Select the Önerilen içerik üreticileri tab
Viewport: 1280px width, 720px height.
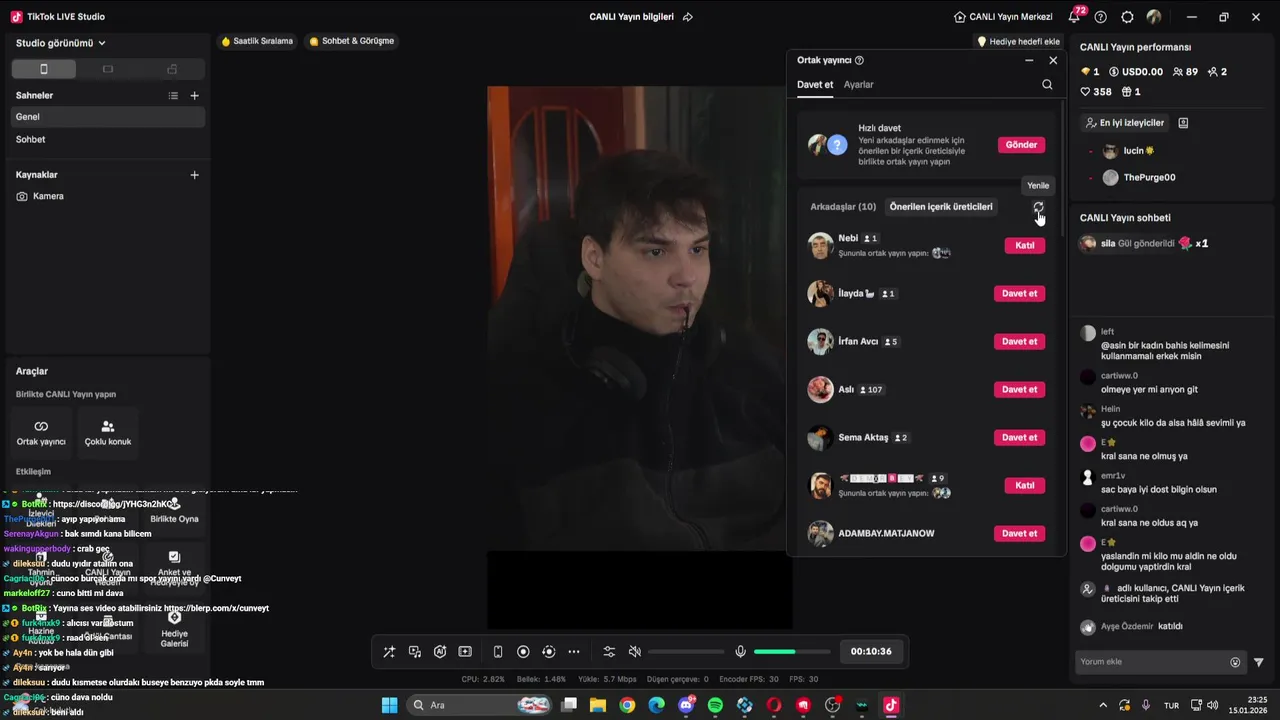click(x=941, y=207)
